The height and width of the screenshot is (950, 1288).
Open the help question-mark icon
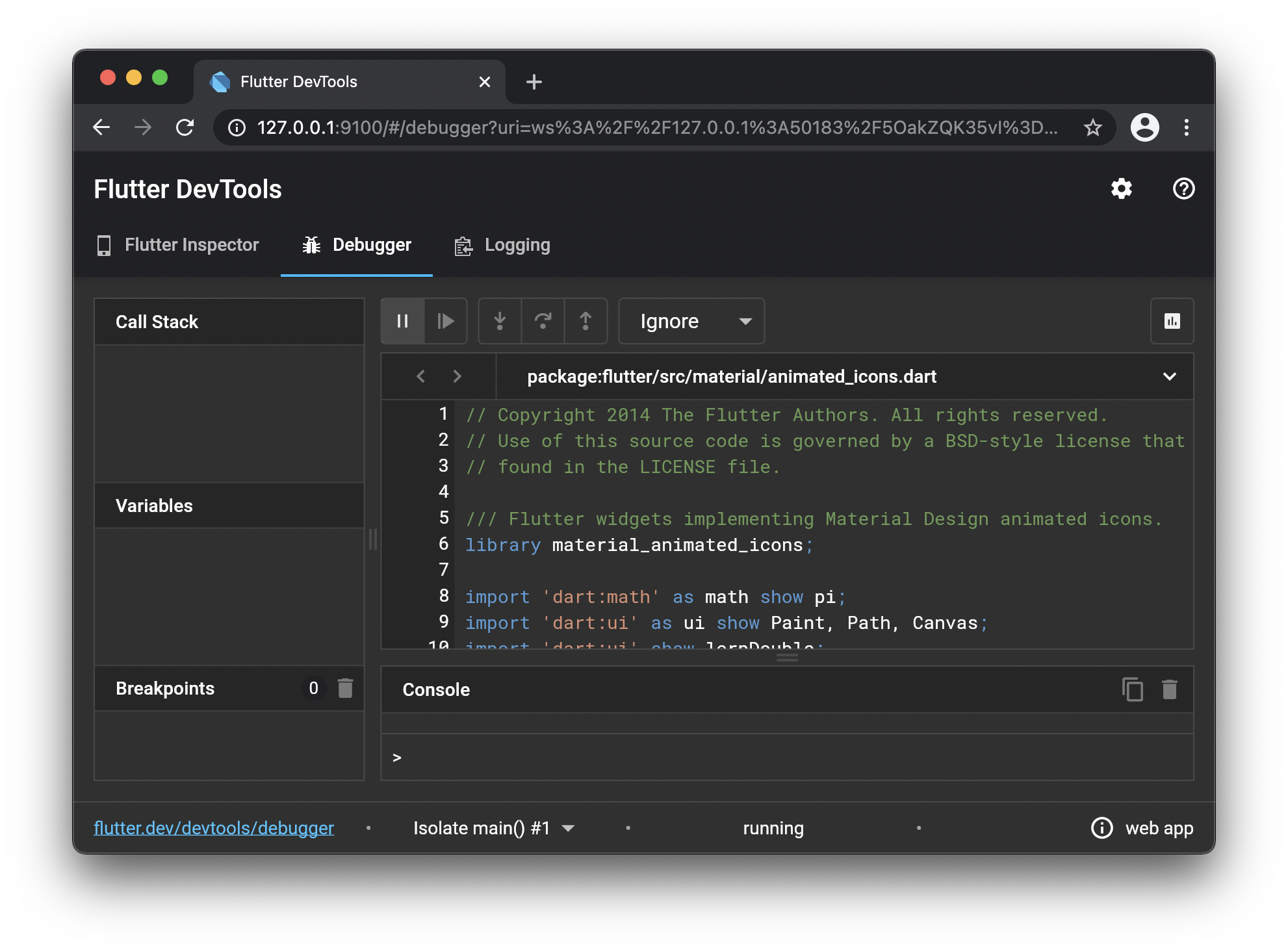point(1183,189)
